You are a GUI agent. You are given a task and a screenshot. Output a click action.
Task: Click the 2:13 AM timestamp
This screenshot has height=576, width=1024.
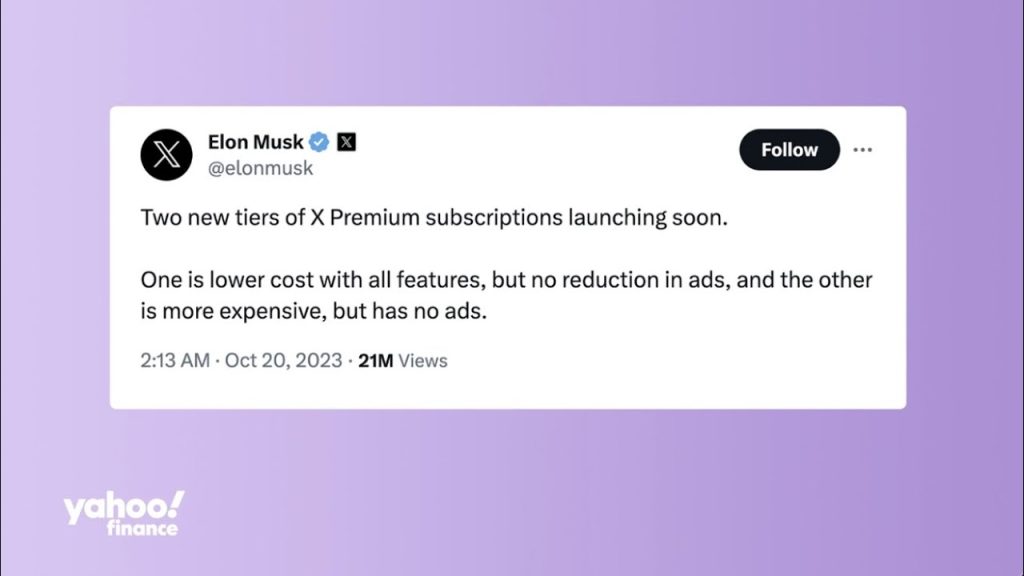tap(175, 360)
